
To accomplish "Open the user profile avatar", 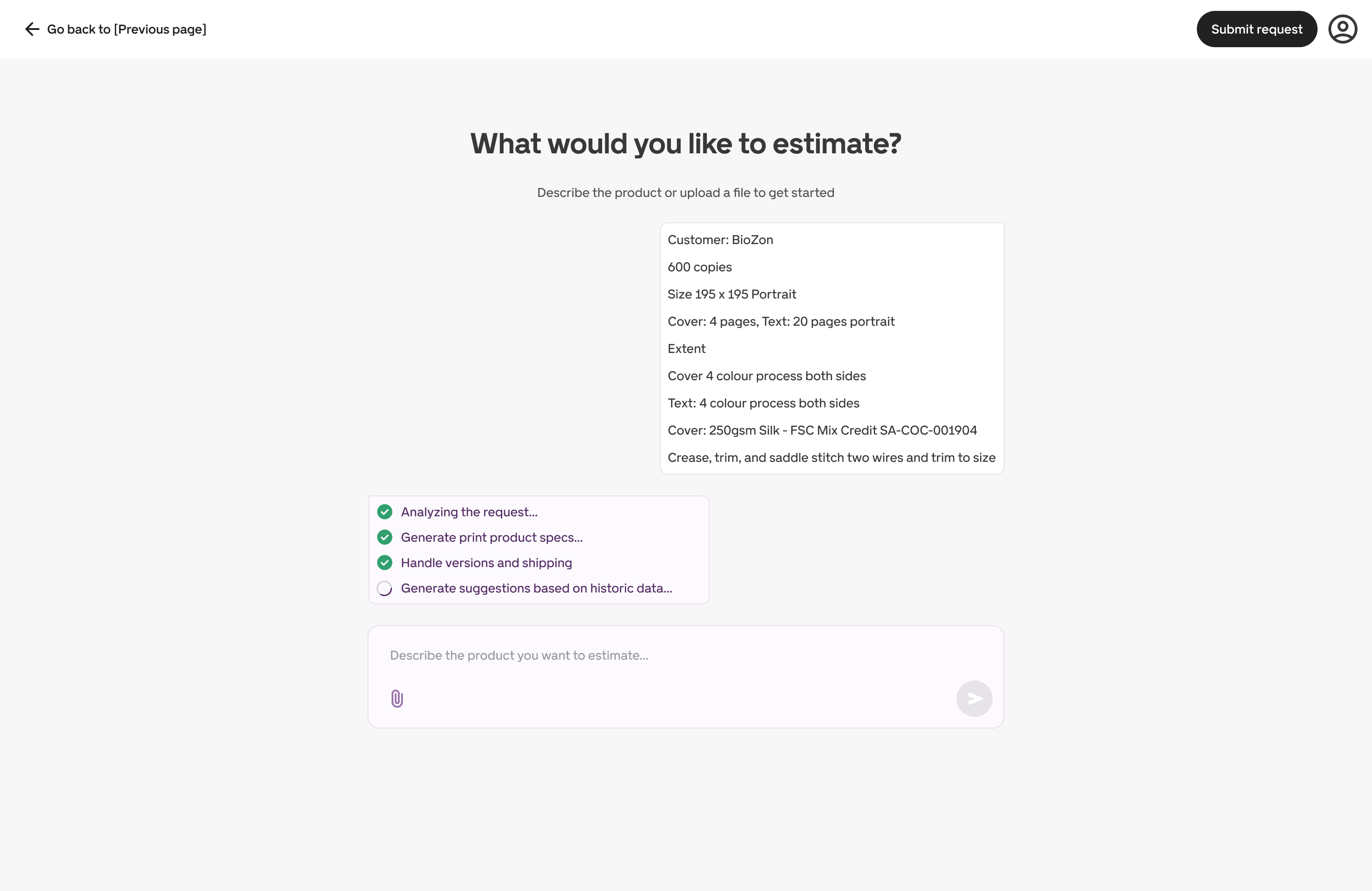I will [x=1343, y=29].
